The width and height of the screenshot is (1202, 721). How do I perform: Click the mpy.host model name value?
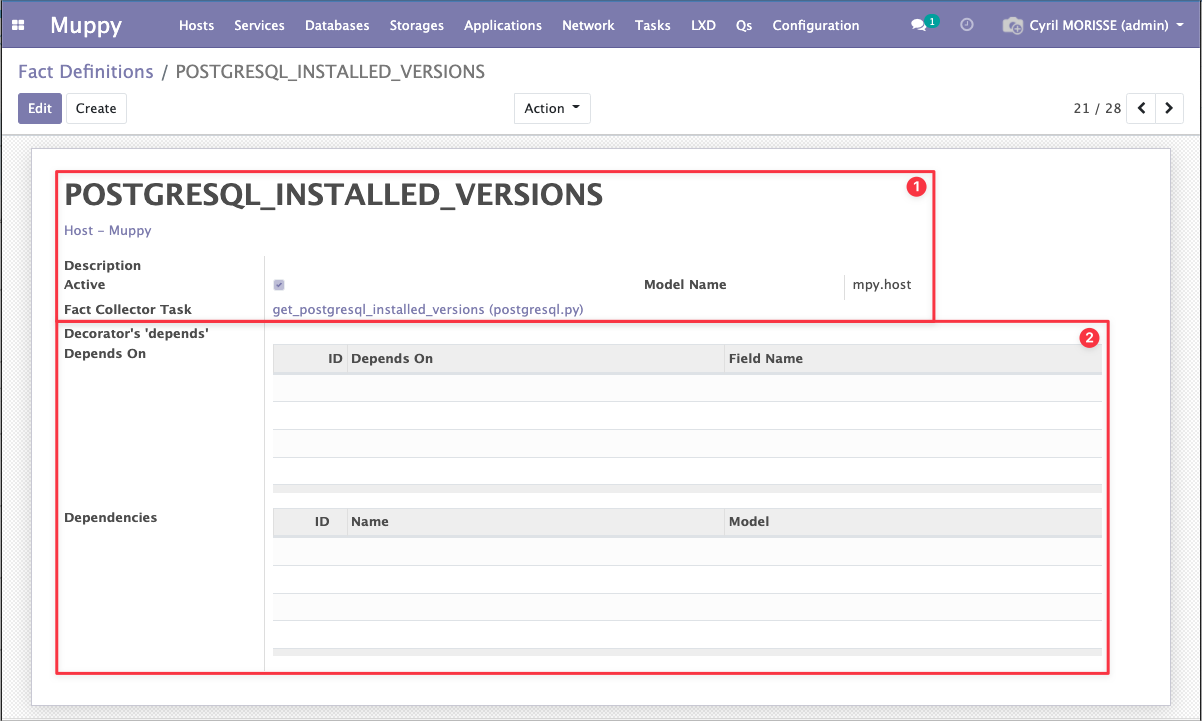pos(882,285)
